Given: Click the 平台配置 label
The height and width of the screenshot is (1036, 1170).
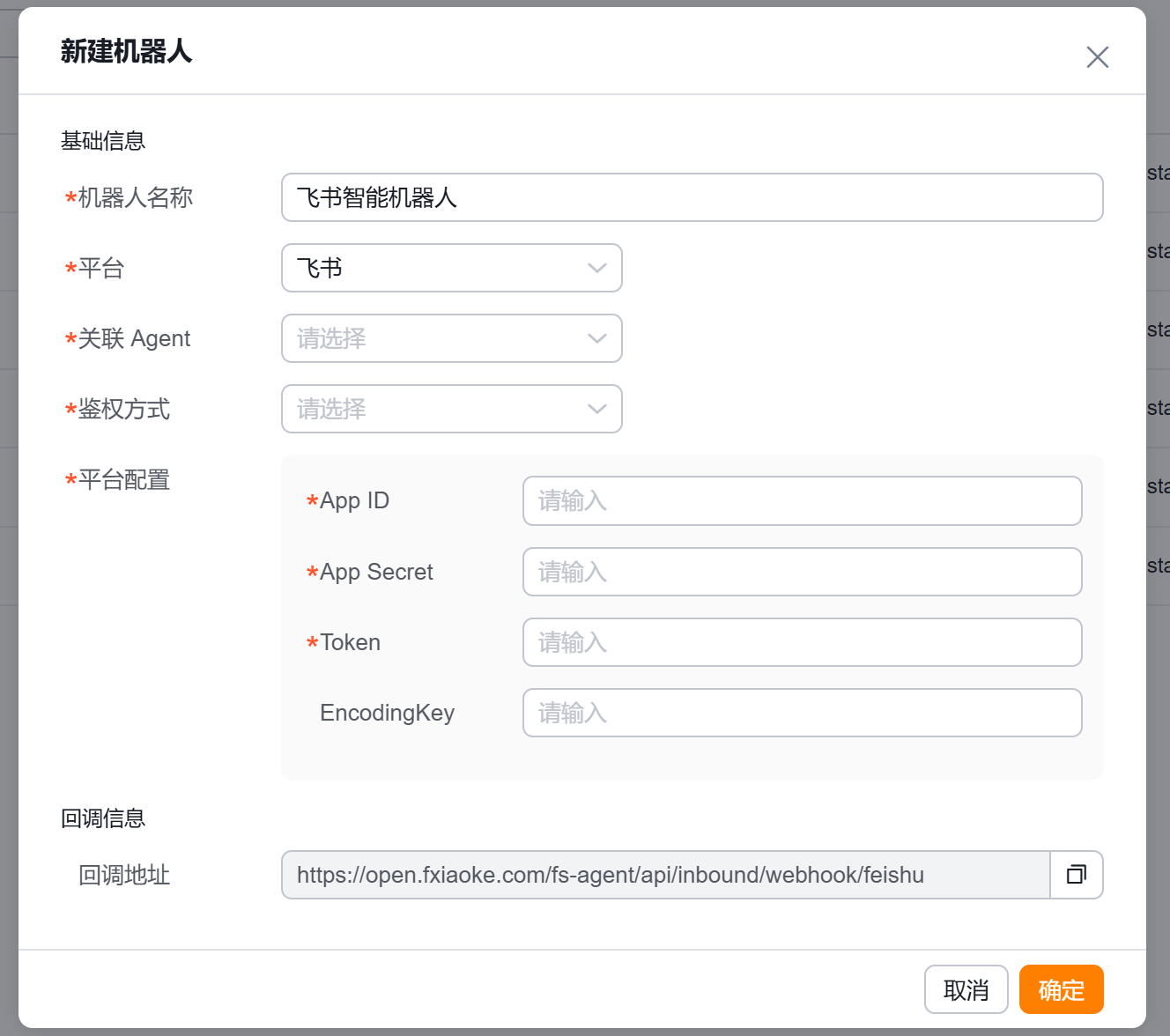Looking at the screenshot, I should 124,479.
